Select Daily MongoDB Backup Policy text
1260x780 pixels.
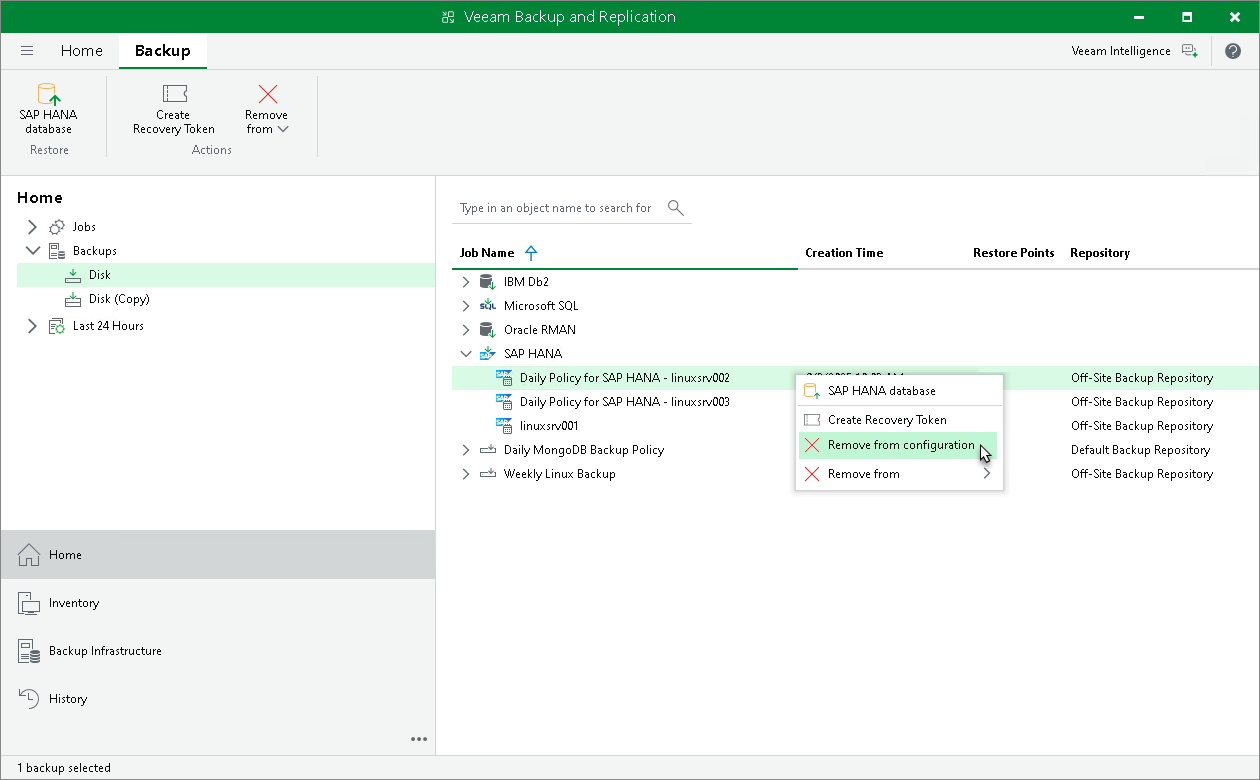[x=584, y=450]
